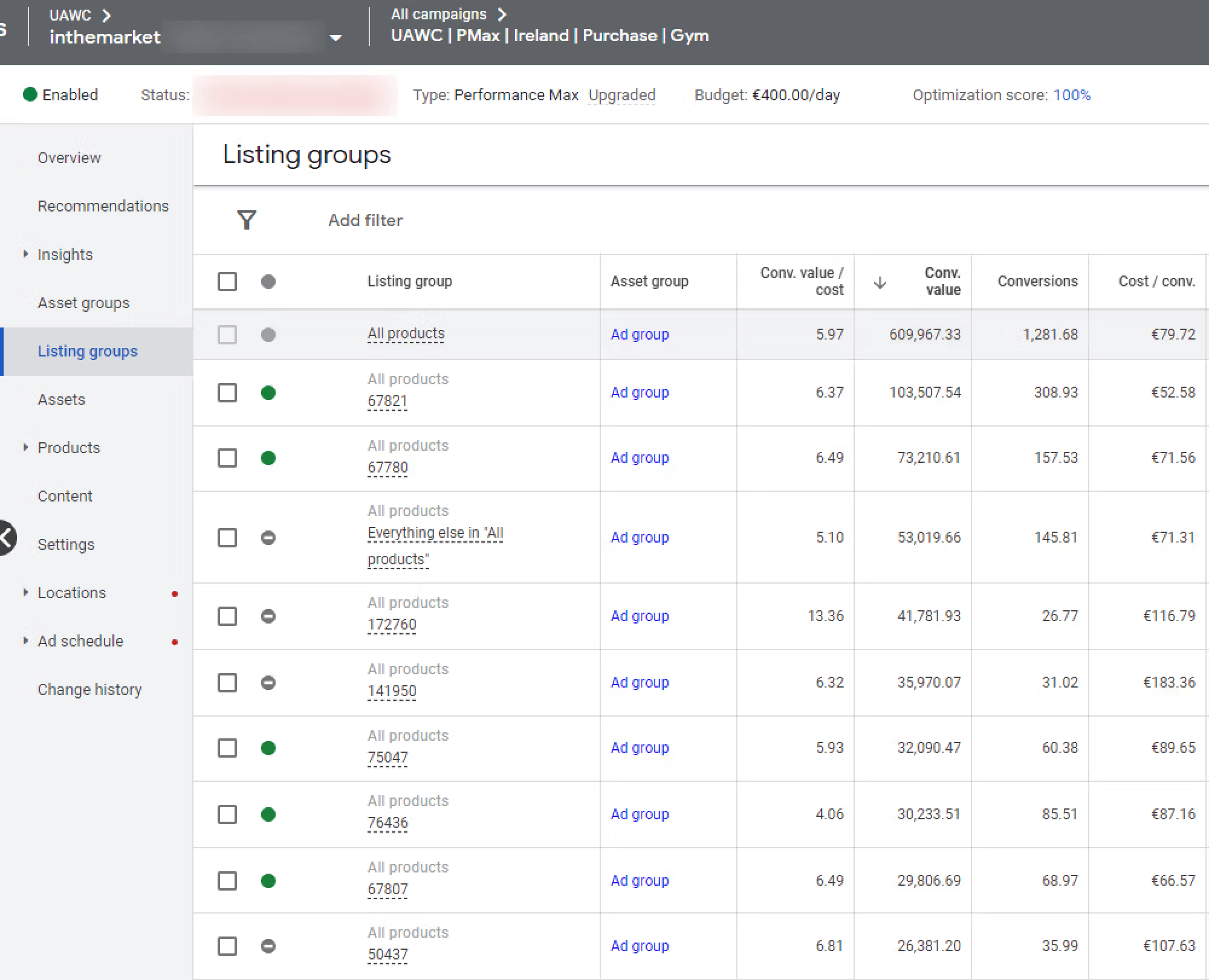Click collapse sidebar arrow icon

click(6, 537)
